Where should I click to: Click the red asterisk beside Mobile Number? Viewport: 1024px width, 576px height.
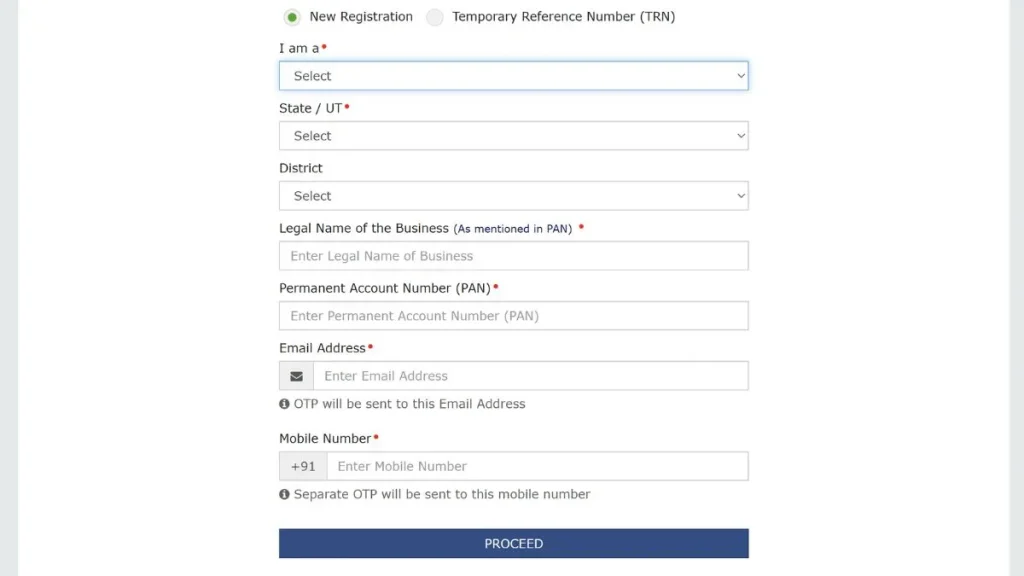point(376,435)
